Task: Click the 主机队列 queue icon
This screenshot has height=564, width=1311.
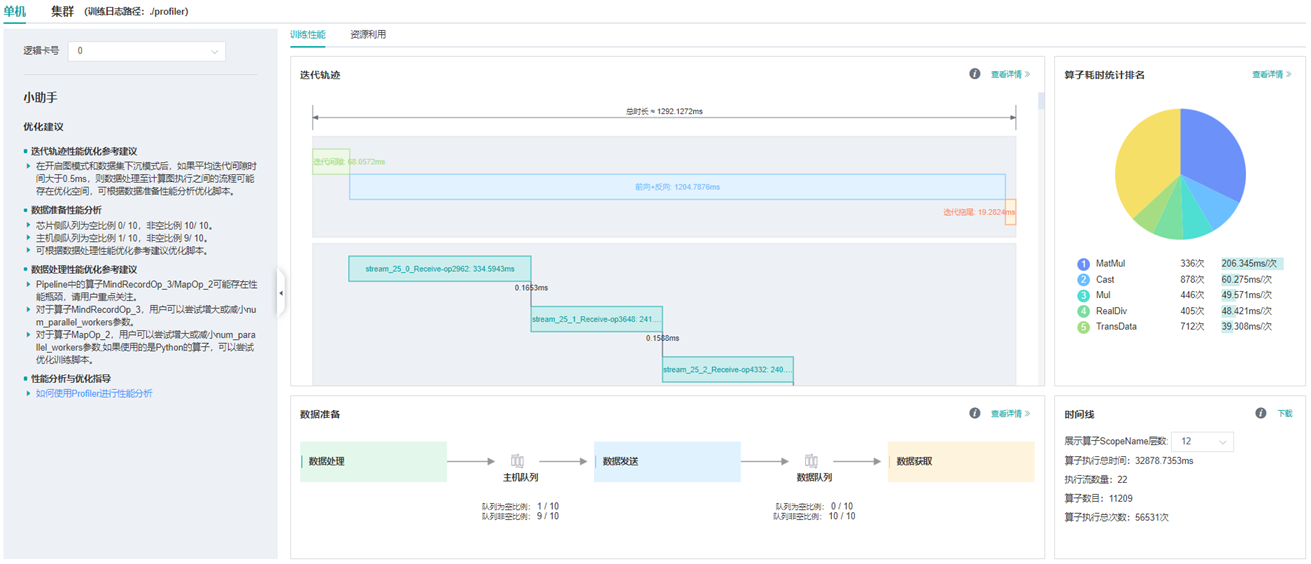Action: point(517,461)
